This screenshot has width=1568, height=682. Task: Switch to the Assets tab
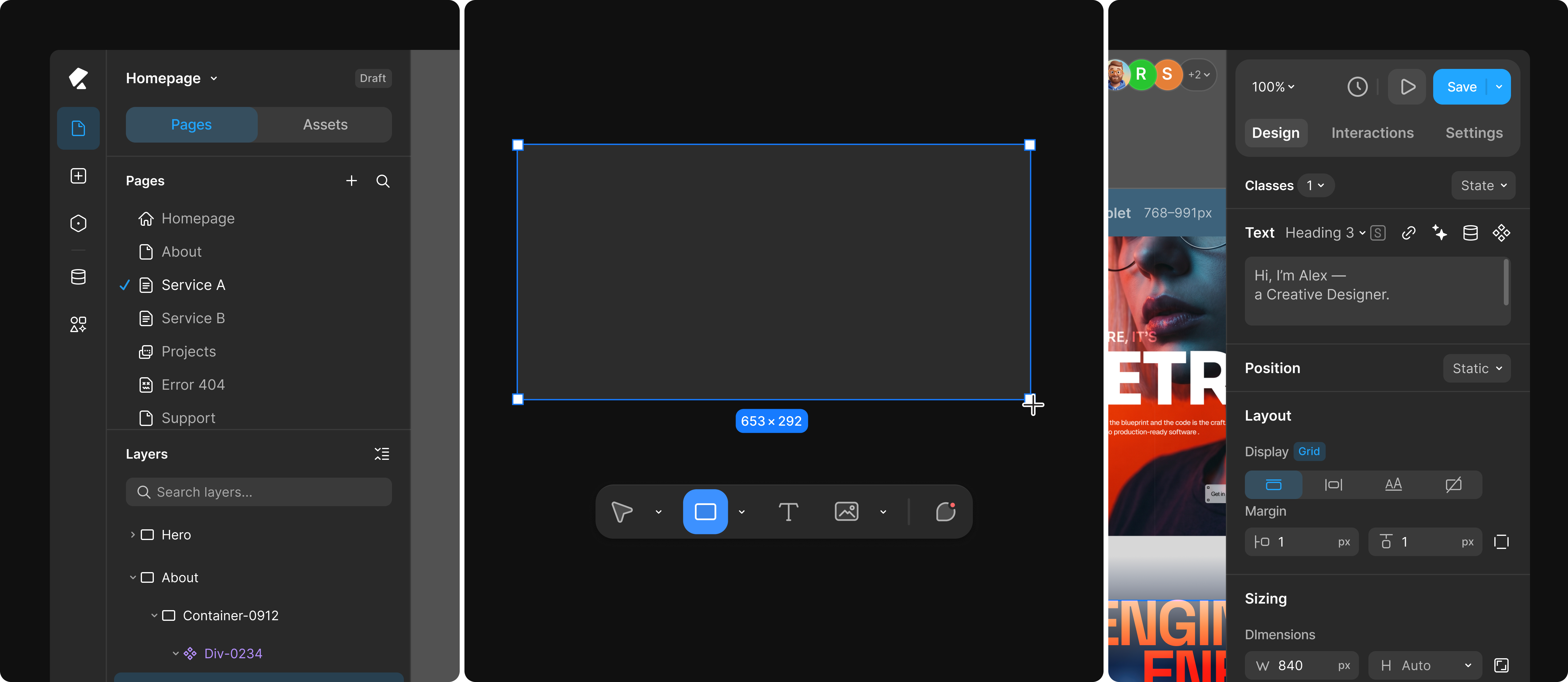[325, 125]
